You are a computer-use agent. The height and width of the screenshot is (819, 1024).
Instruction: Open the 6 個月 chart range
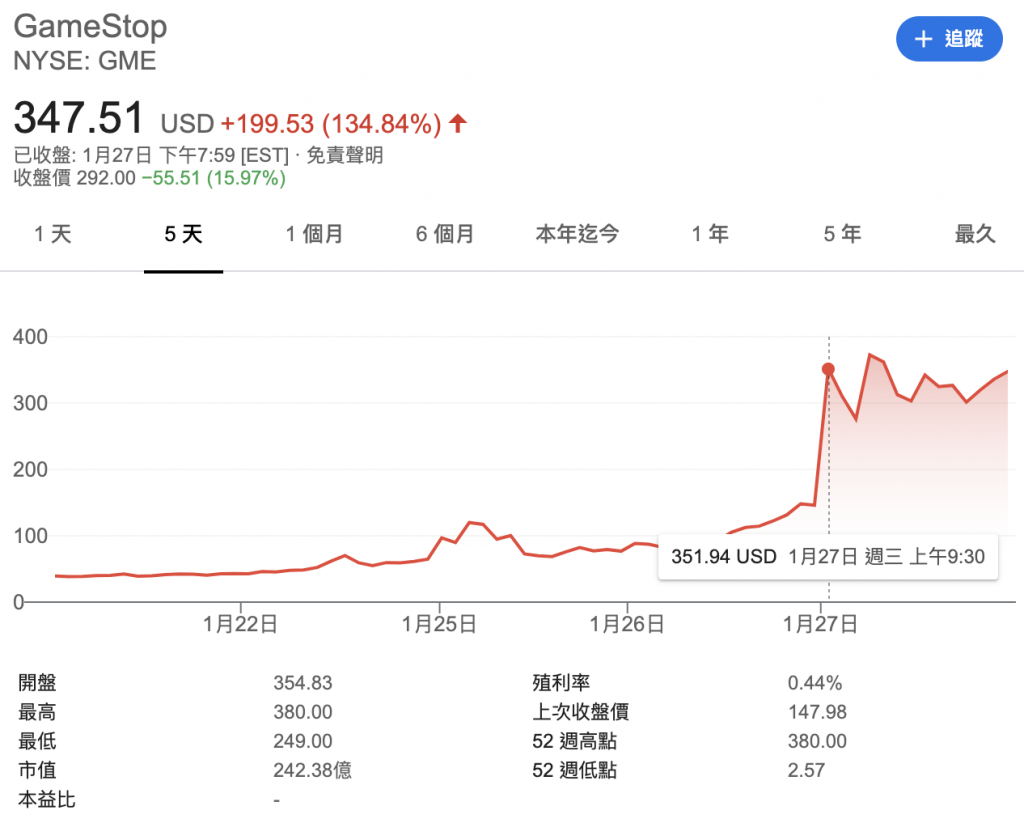(443, 234)
